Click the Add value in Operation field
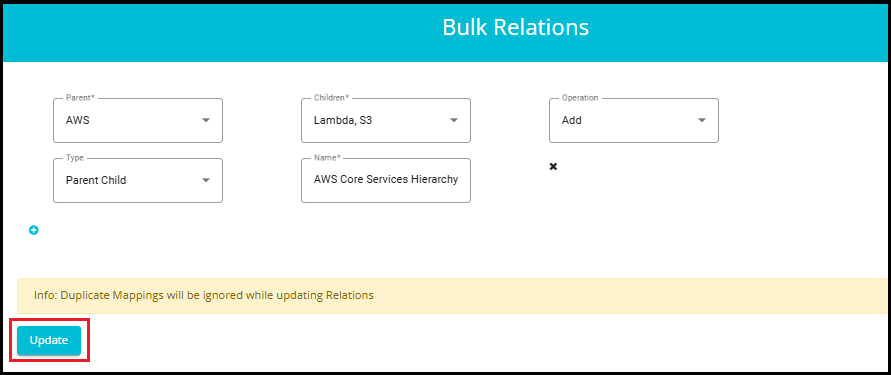Viewport: 891px width, 375px height. [572, 120]
